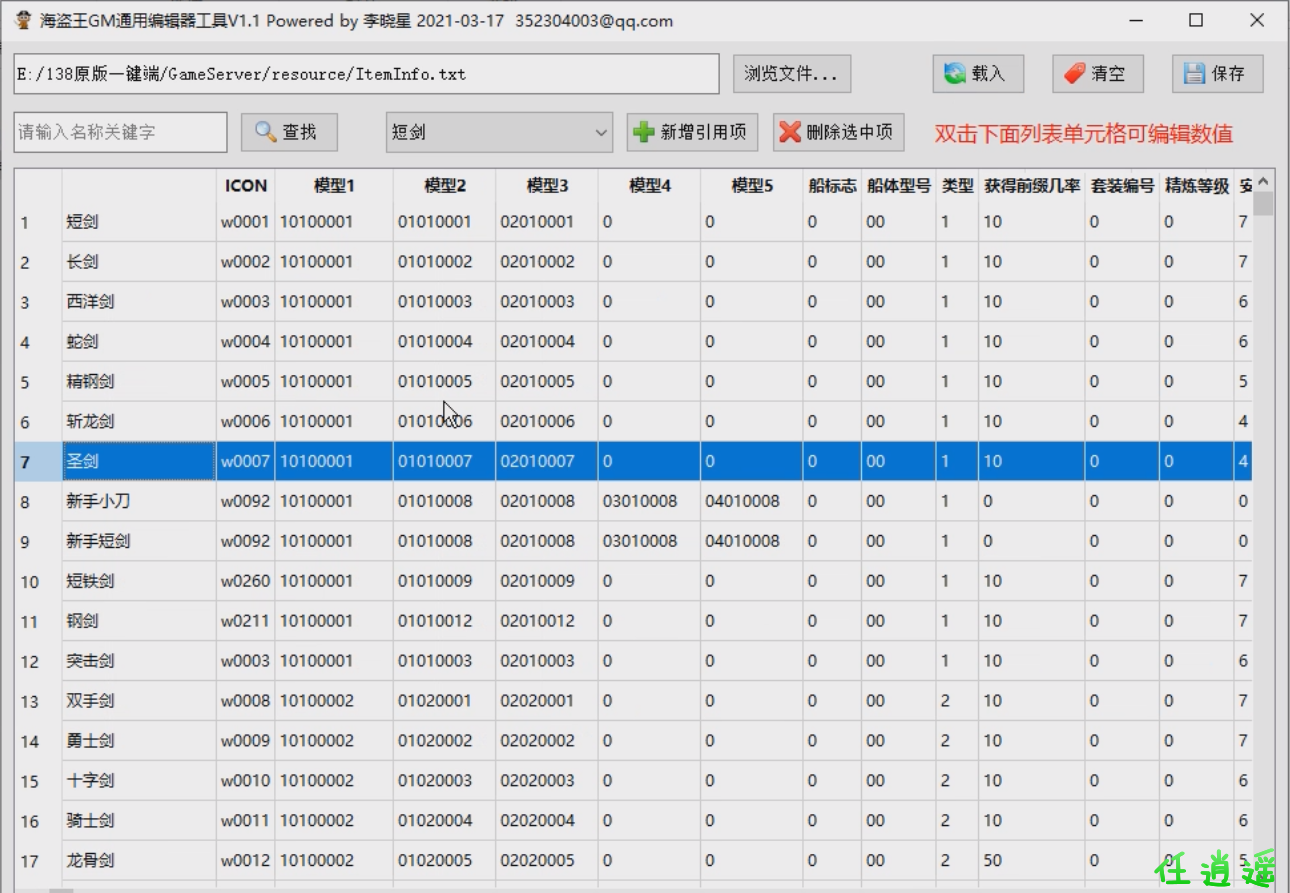Click the w0001 icon cell

click(246, 222)
